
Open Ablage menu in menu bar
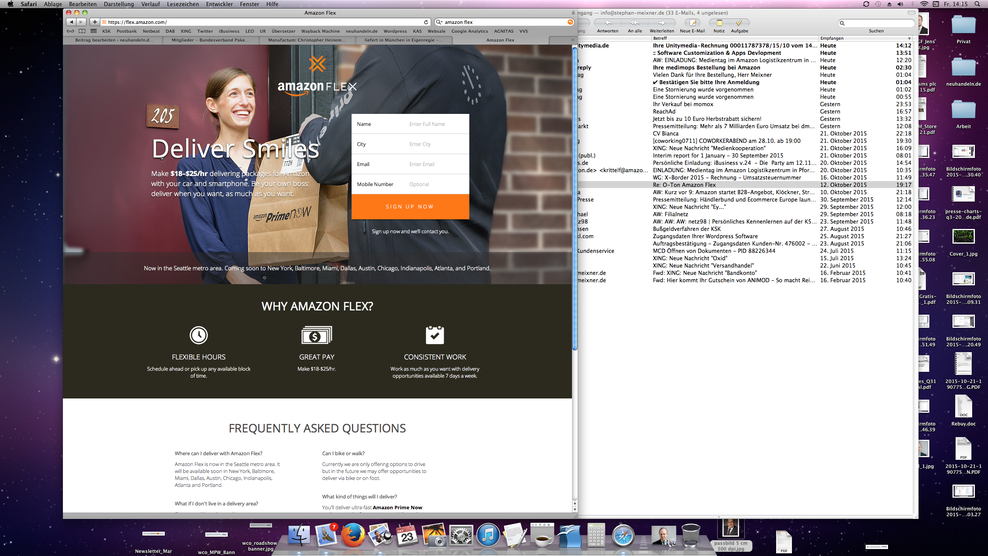pyautogui.click(x=52, y=4)
